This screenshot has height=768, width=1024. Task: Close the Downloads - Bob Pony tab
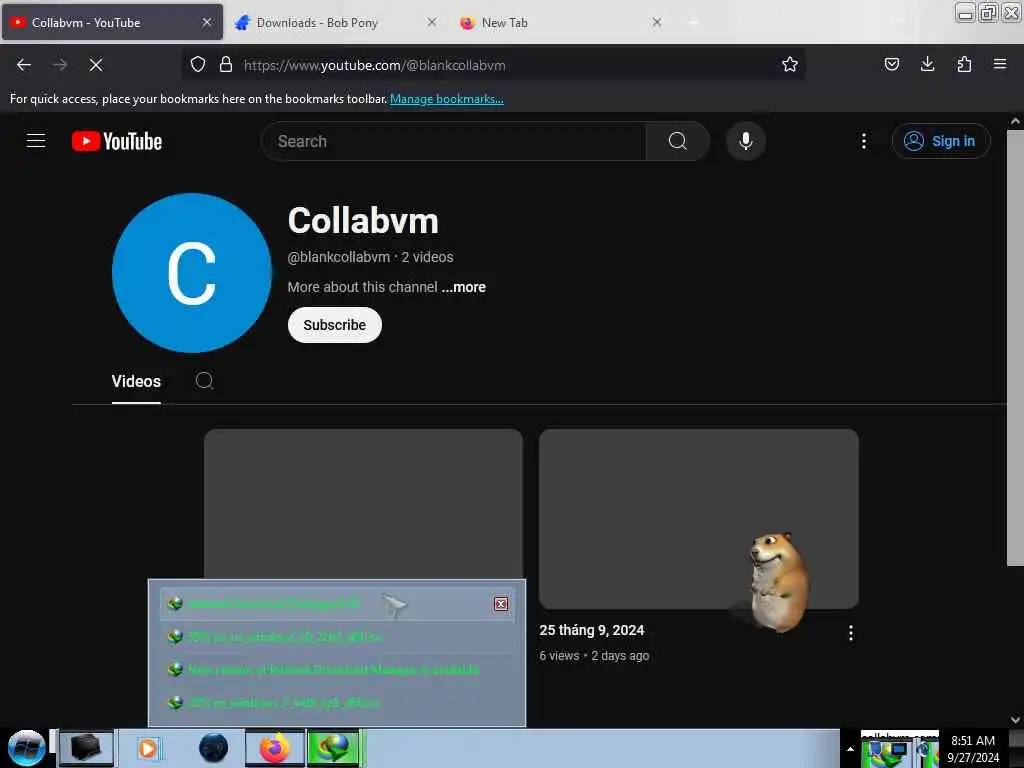click(x=432, y=22)
